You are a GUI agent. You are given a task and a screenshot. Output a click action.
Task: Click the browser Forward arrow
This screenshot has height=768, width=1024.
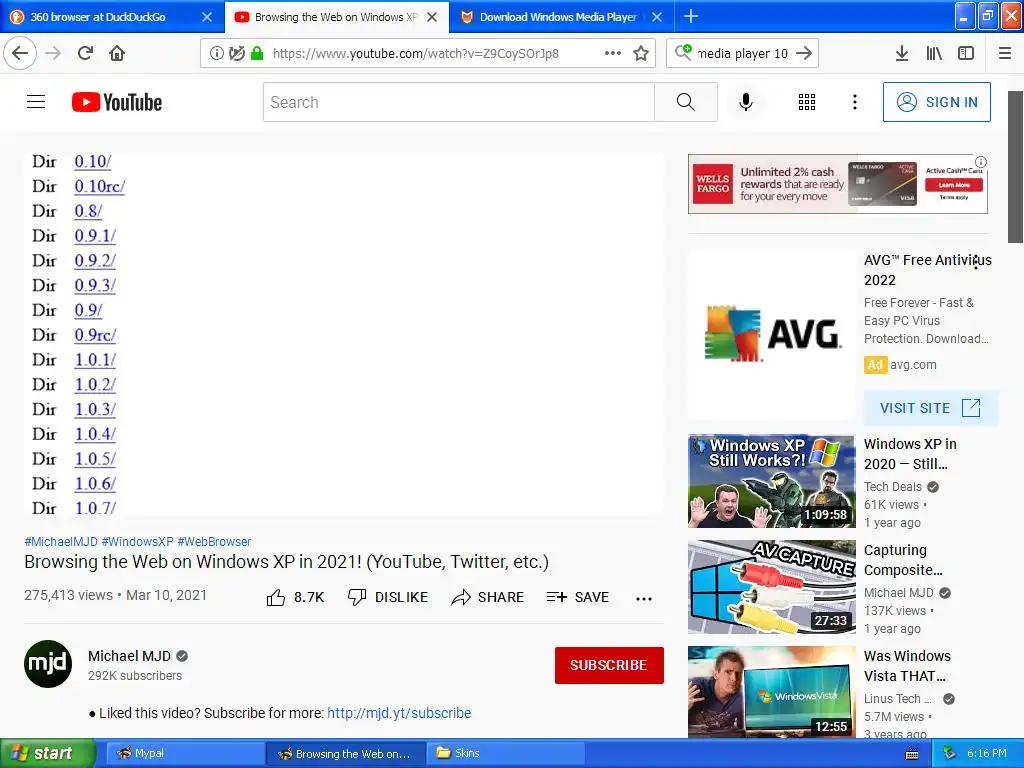coord(53,53)
